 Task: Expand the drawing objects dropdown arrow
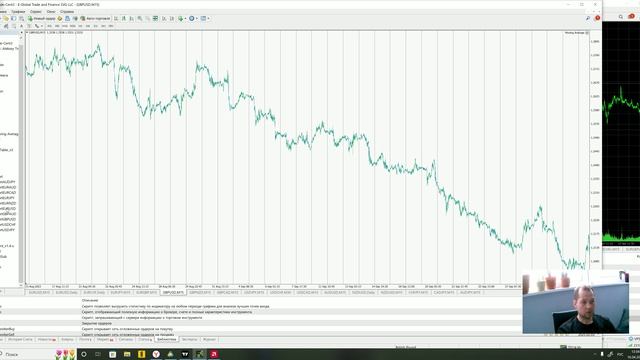click(x=42, y=26)
